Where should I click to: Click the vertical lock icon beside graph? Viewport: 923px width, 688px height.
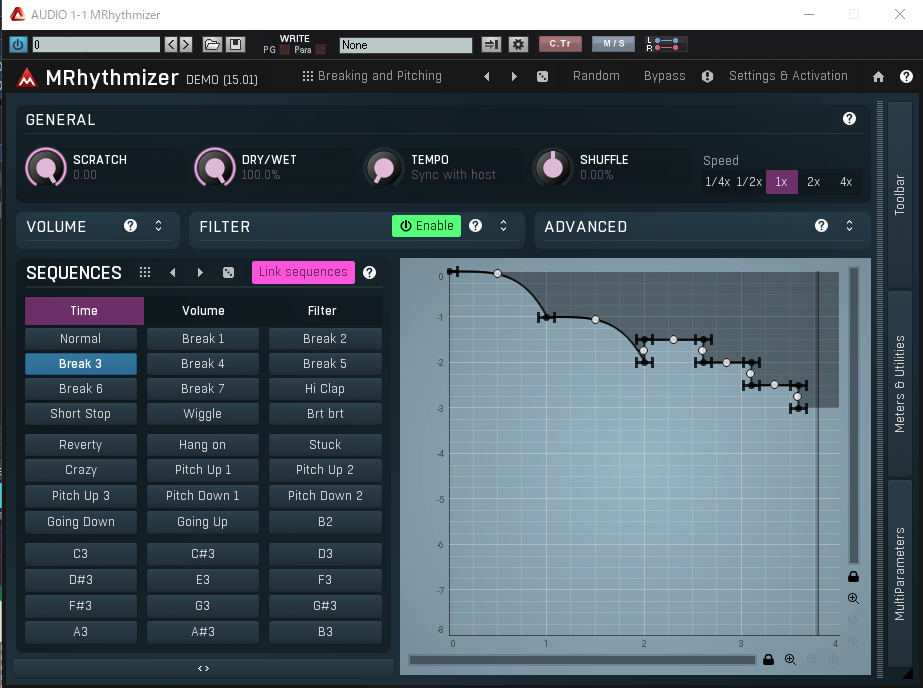tap(853, 576)
